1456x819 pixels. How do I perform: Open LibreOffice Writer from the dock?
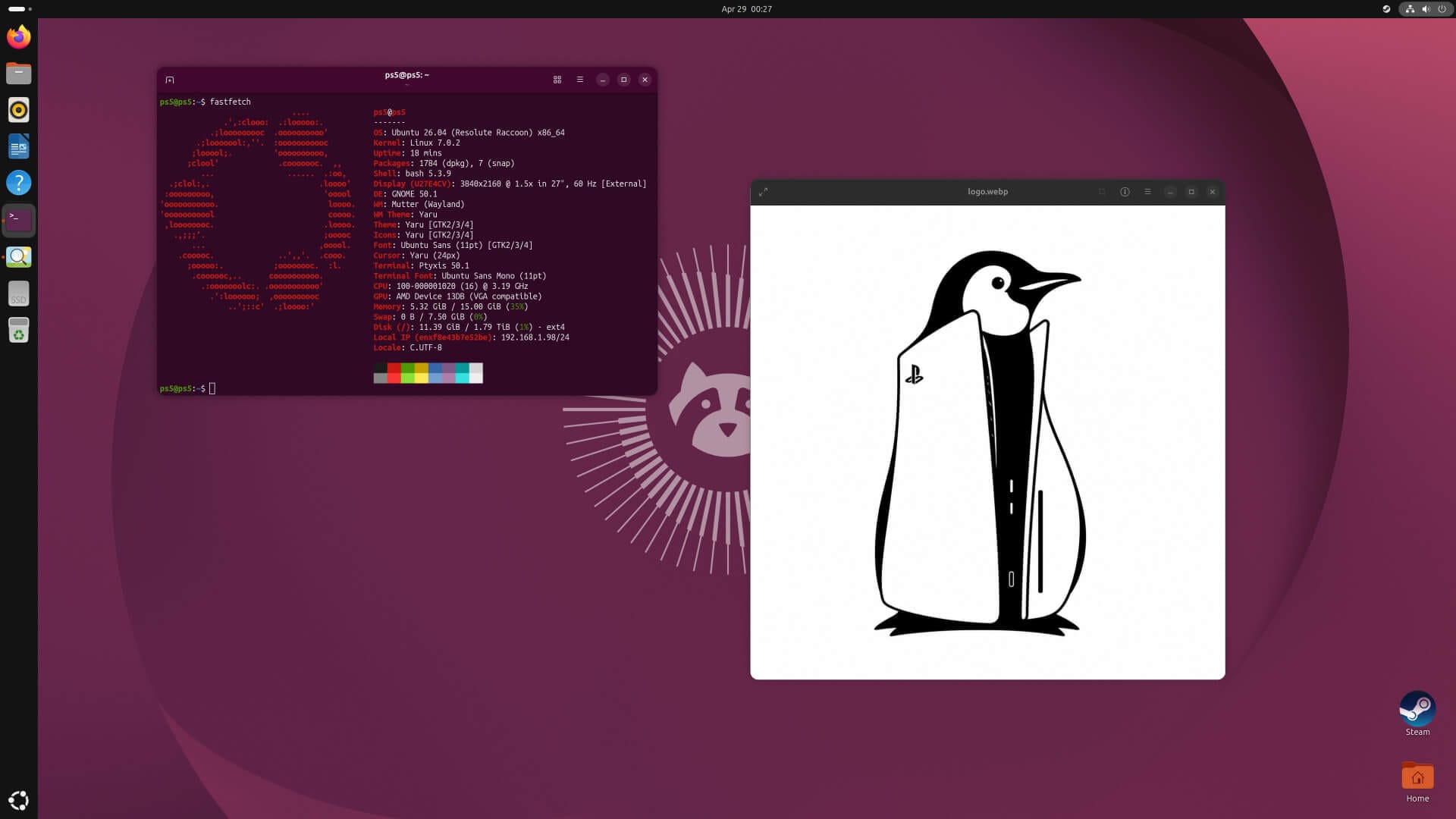(x=19, y=146)
